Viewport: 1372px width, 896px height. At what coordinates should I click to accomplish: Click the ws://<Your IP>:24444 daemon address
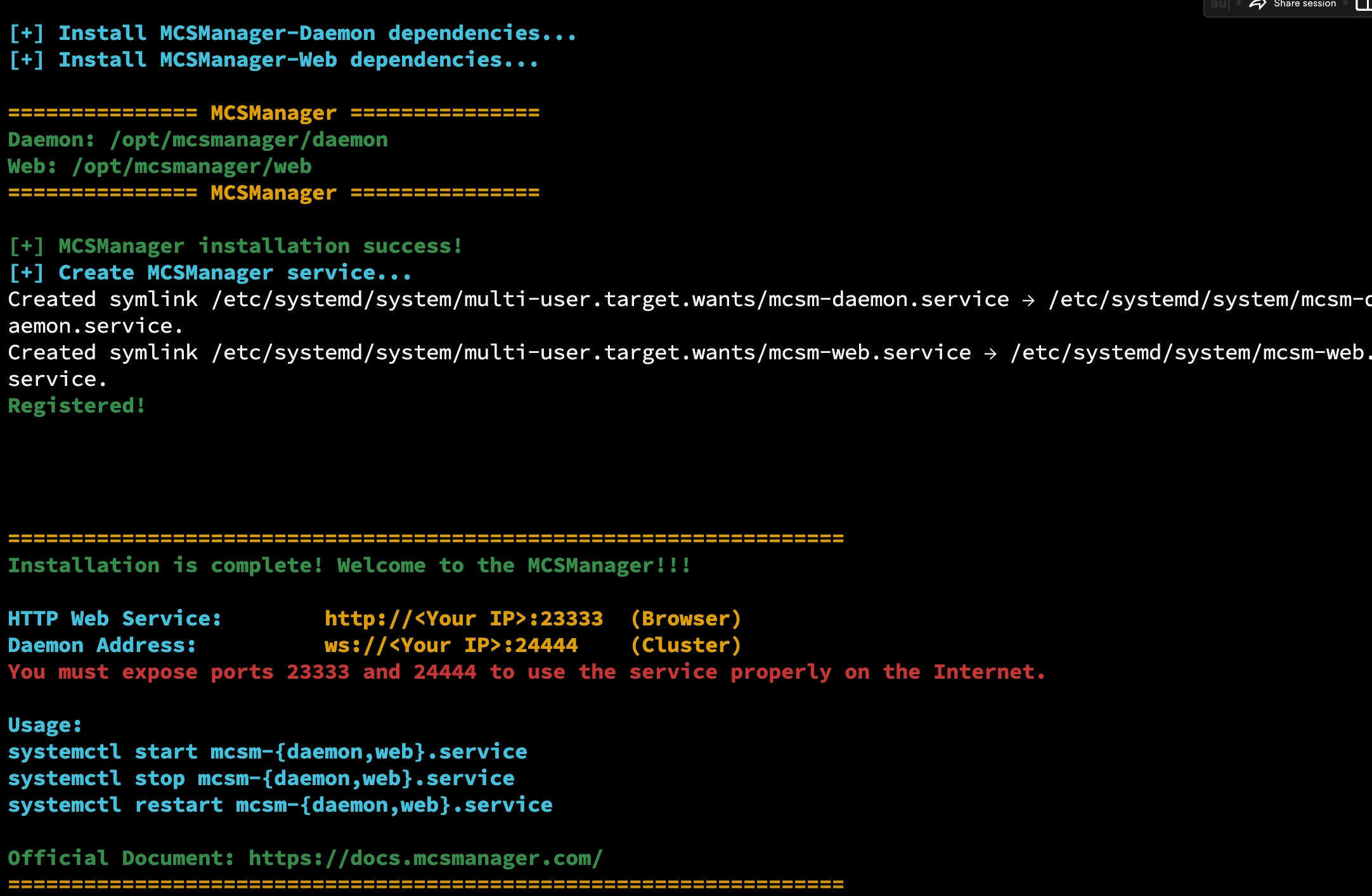click(x=451, y=645)
